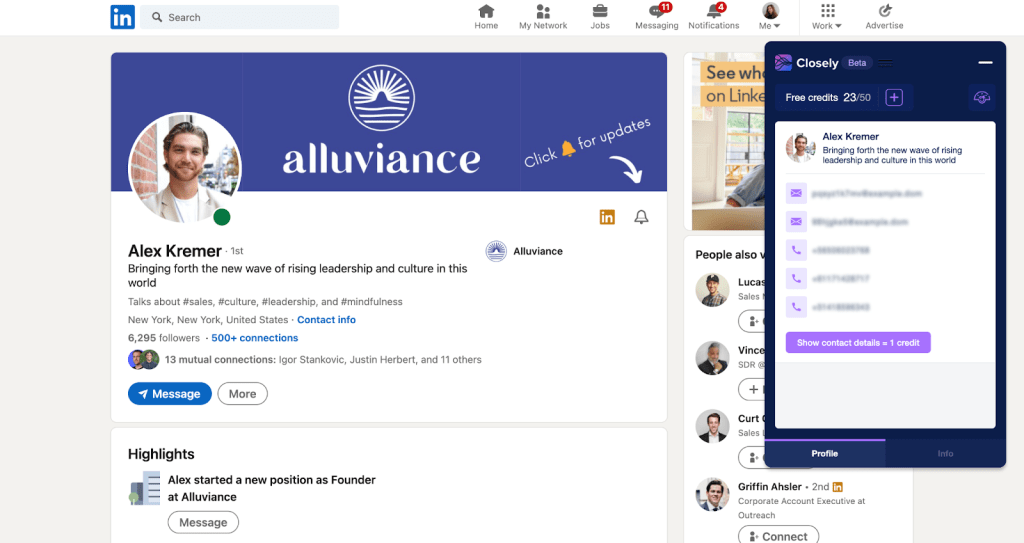1024x543 pixels.
Task: Open the Advertise icon
Action: tap(884, 17)
